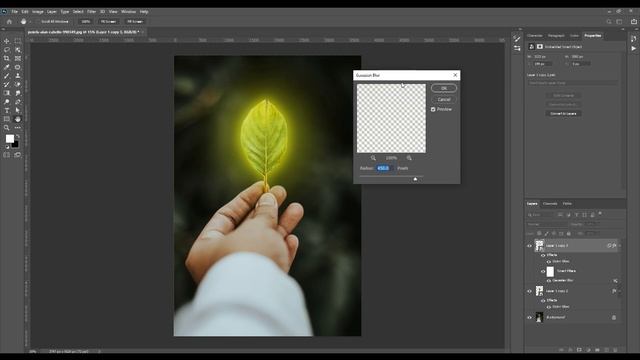Select the Gradient tool

(7, 93)
